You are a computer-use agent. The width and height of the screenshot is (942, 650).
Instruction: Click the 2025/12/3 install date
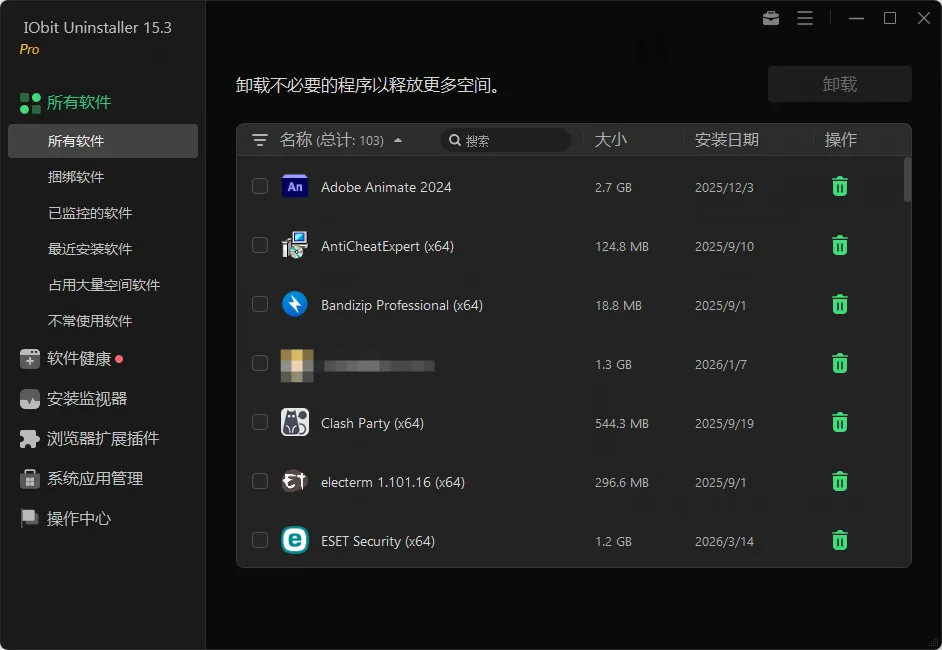tap(724, 187)
